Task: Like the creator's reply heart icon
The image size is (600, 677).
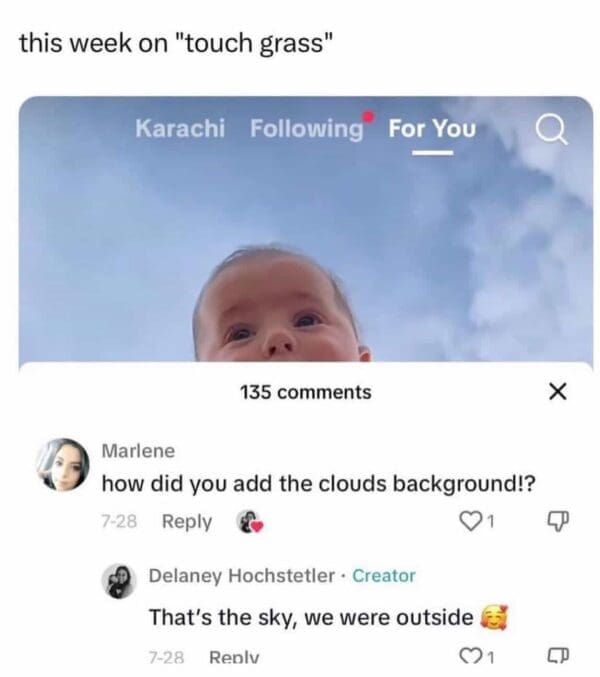Action: click(x=469, y=656)
